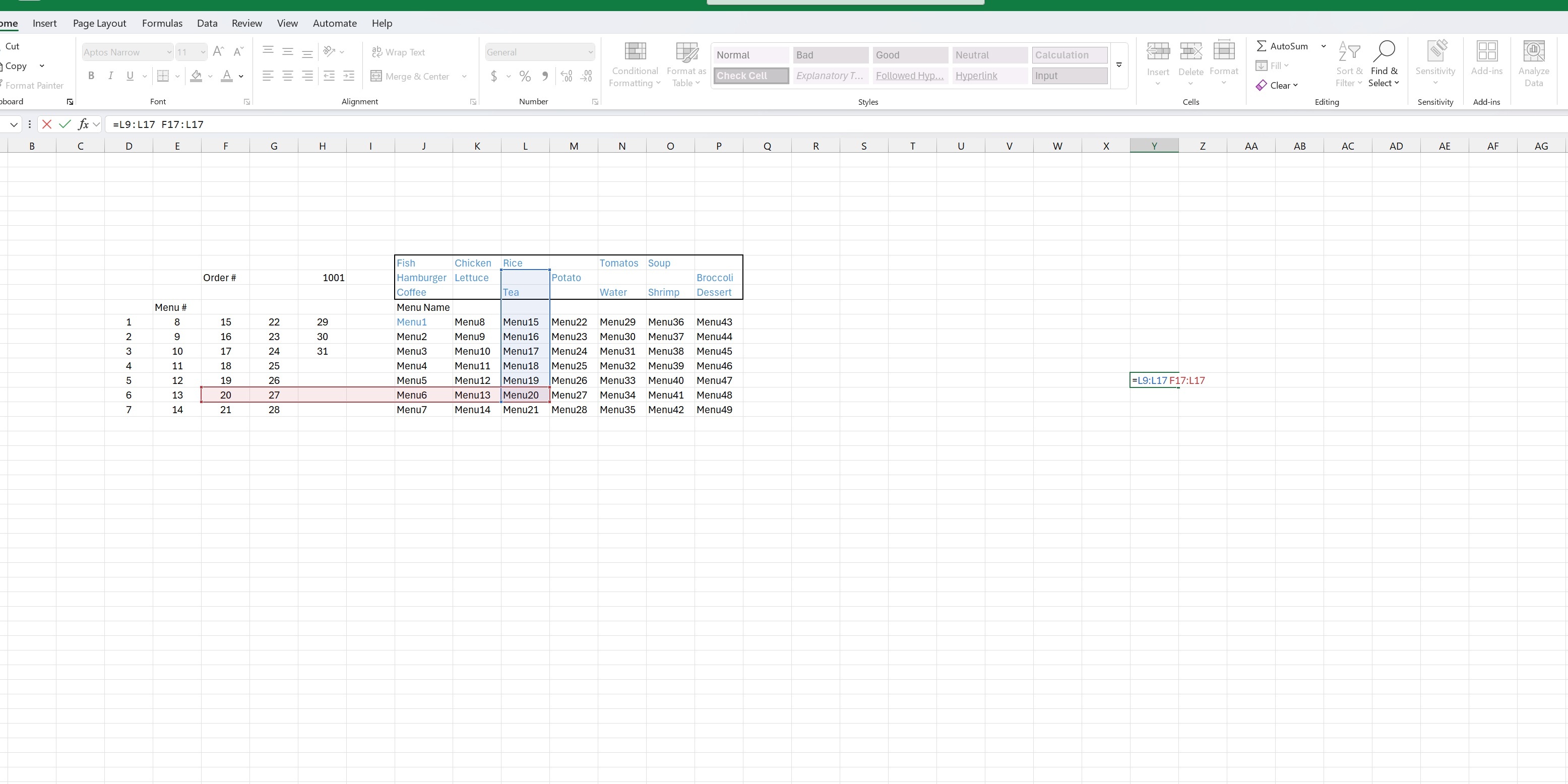
Task: Open Conditional Formatting options
Action: (635, 64)
